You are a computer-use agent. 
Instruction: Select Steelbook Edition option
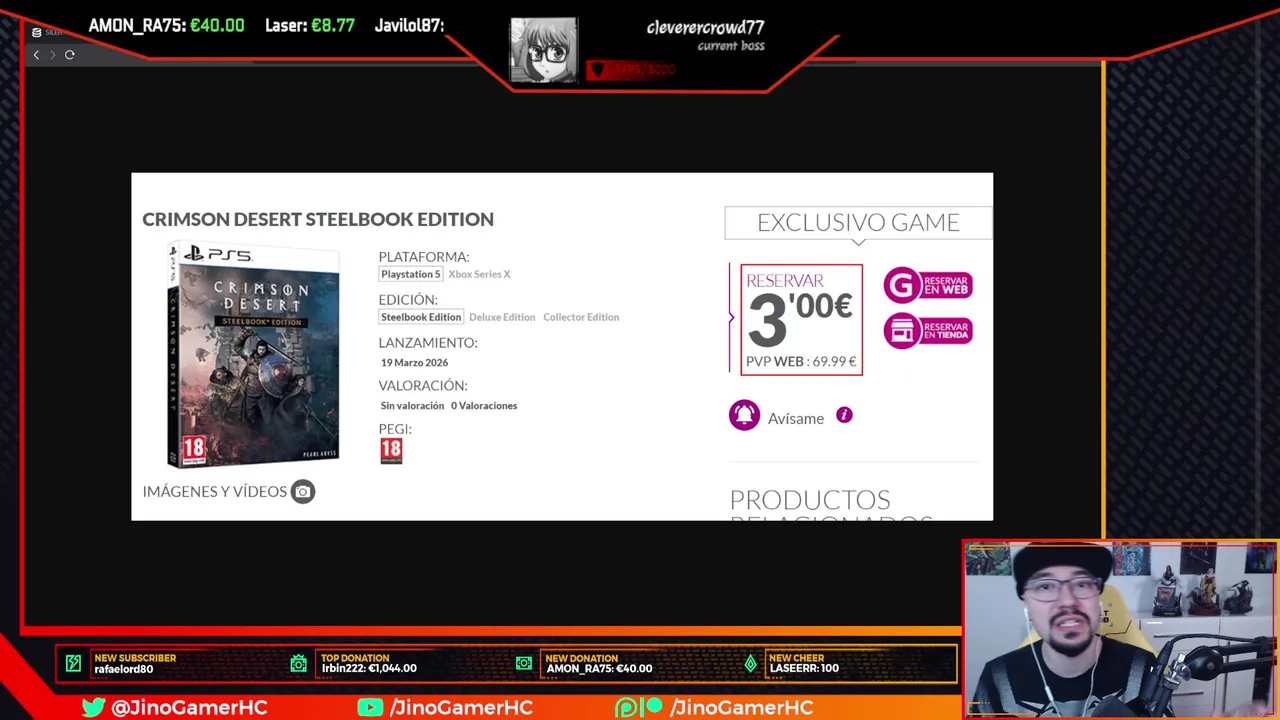click(x=421, y=317)
